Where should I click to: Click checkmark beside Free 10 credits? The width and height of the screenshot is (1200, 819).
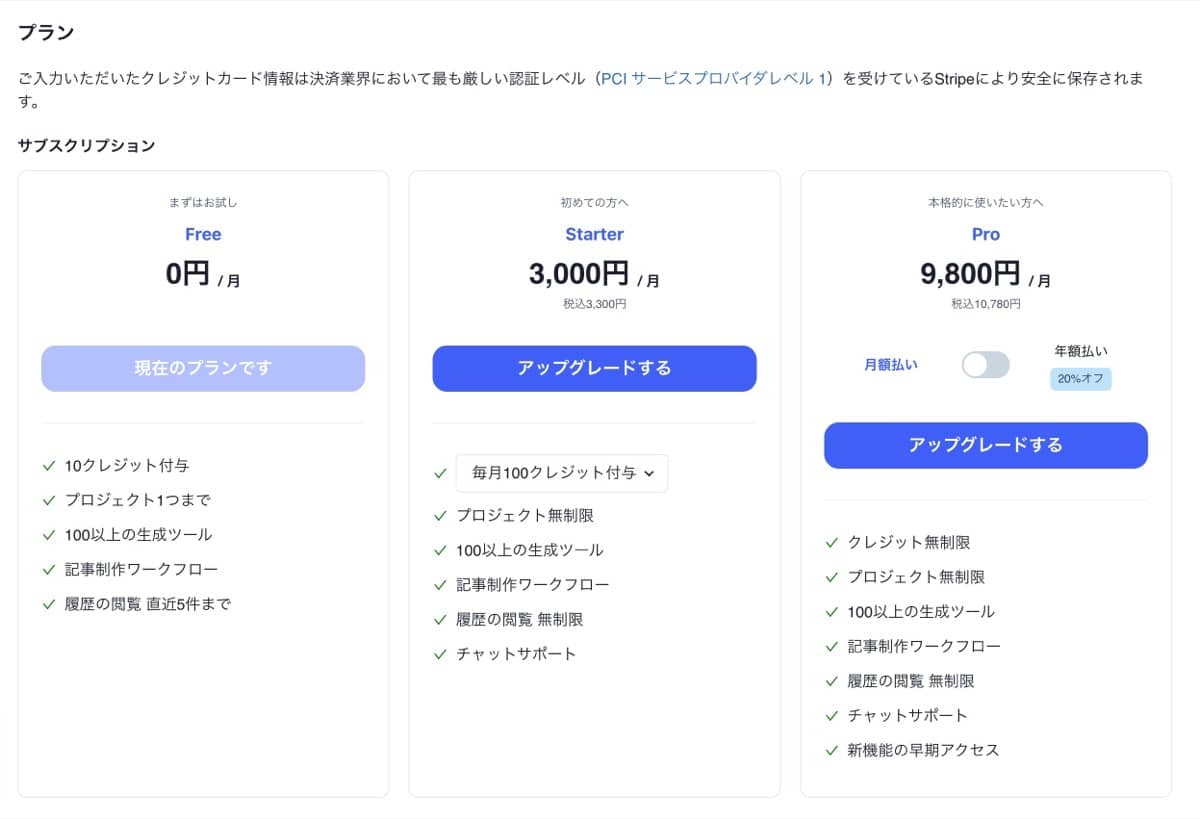[48, 466]
